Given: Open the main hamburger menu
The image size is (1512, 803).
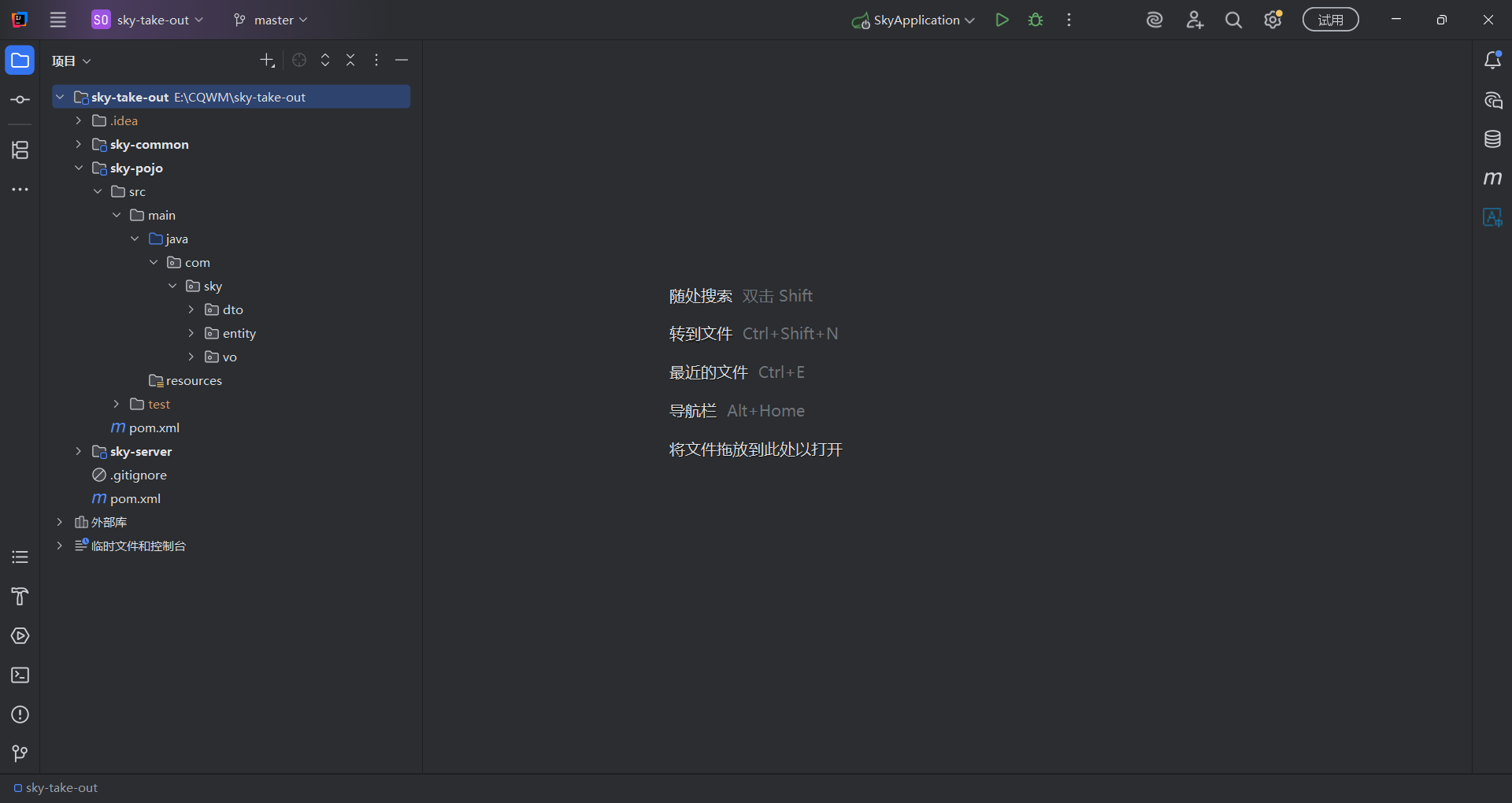Looking at the screenshot, I should tap(58, 20).
